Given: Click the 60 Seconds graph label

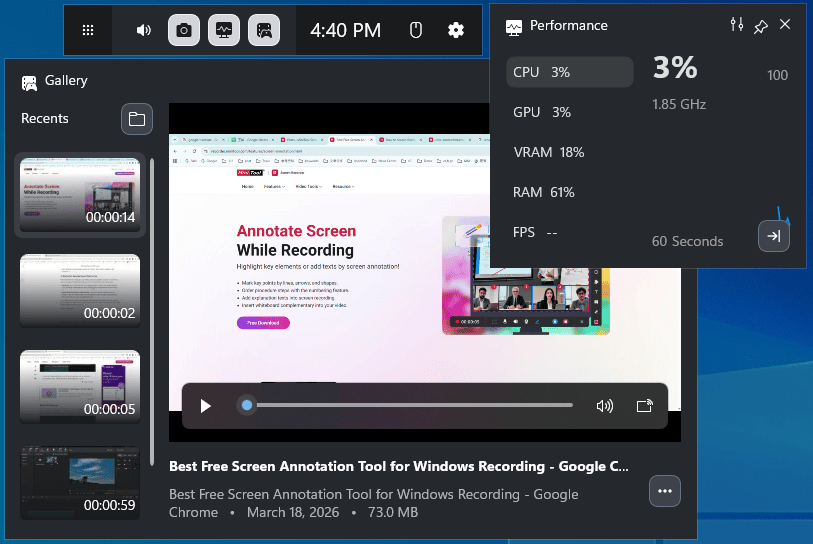Looking at the screenshot, I should [x=687, y=241].
